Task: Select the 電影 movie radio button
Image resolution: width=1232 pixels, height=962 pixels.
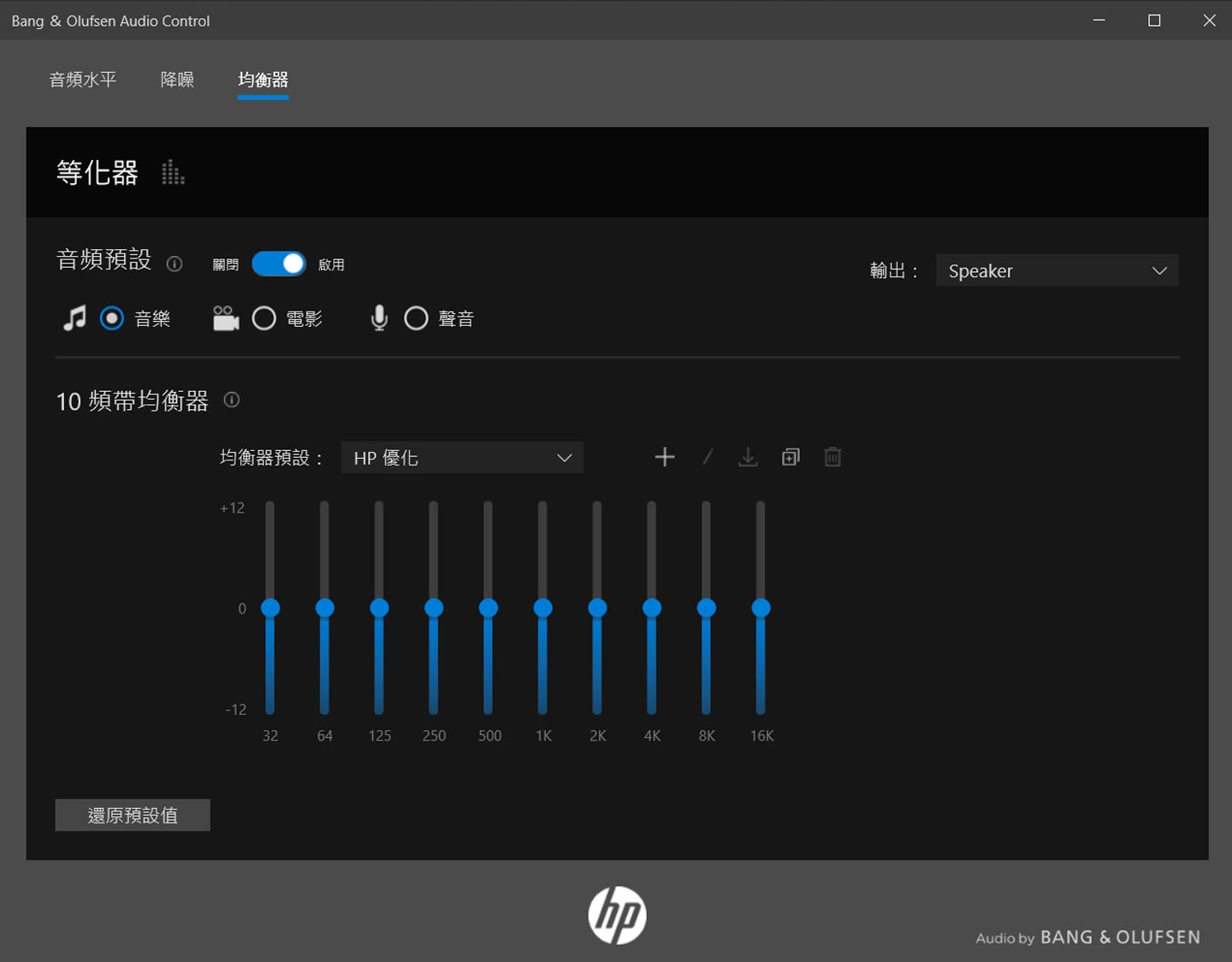Action: click(264, 318)
